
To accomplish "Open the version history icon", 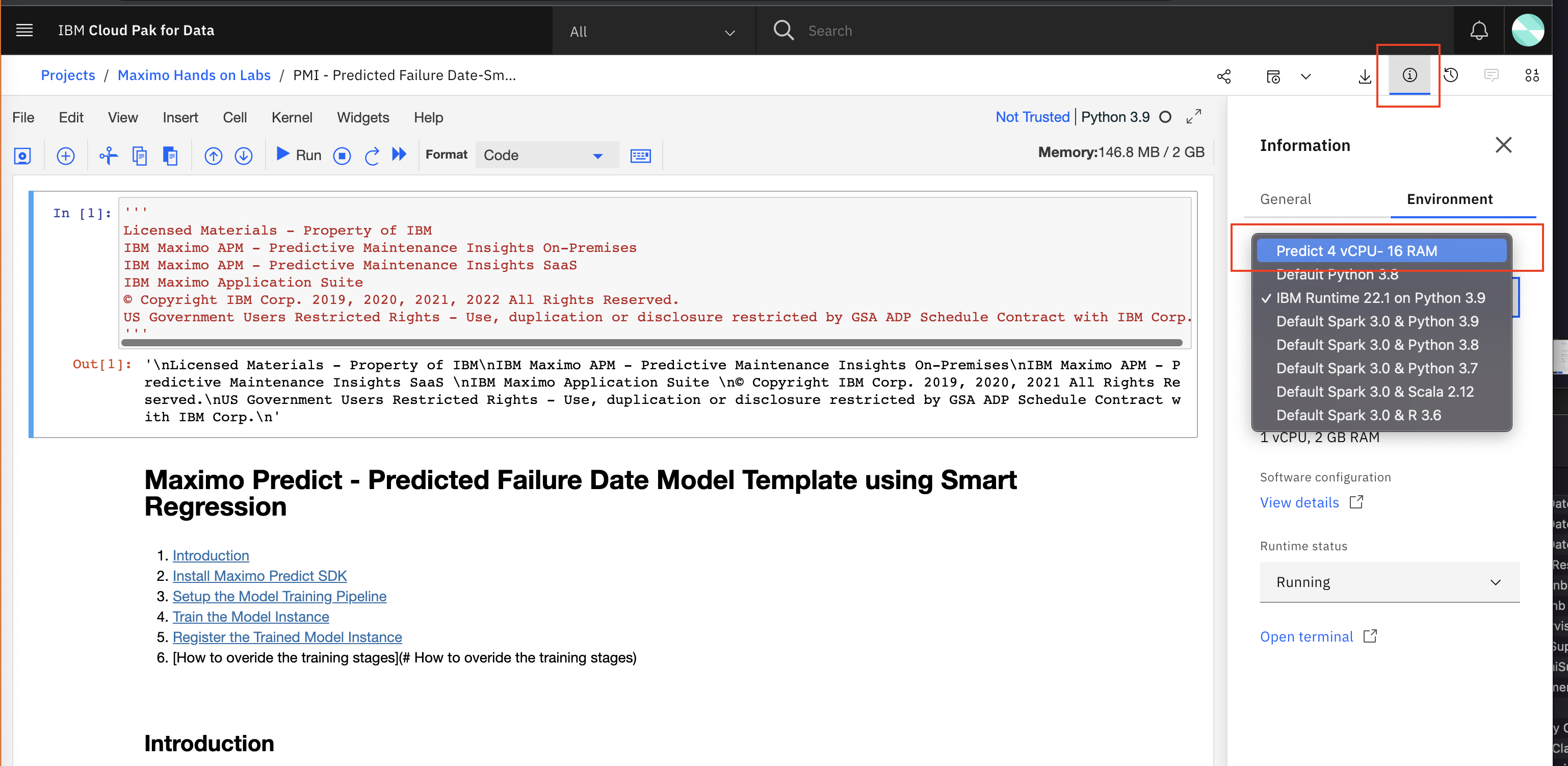I will click(1451, 75).
